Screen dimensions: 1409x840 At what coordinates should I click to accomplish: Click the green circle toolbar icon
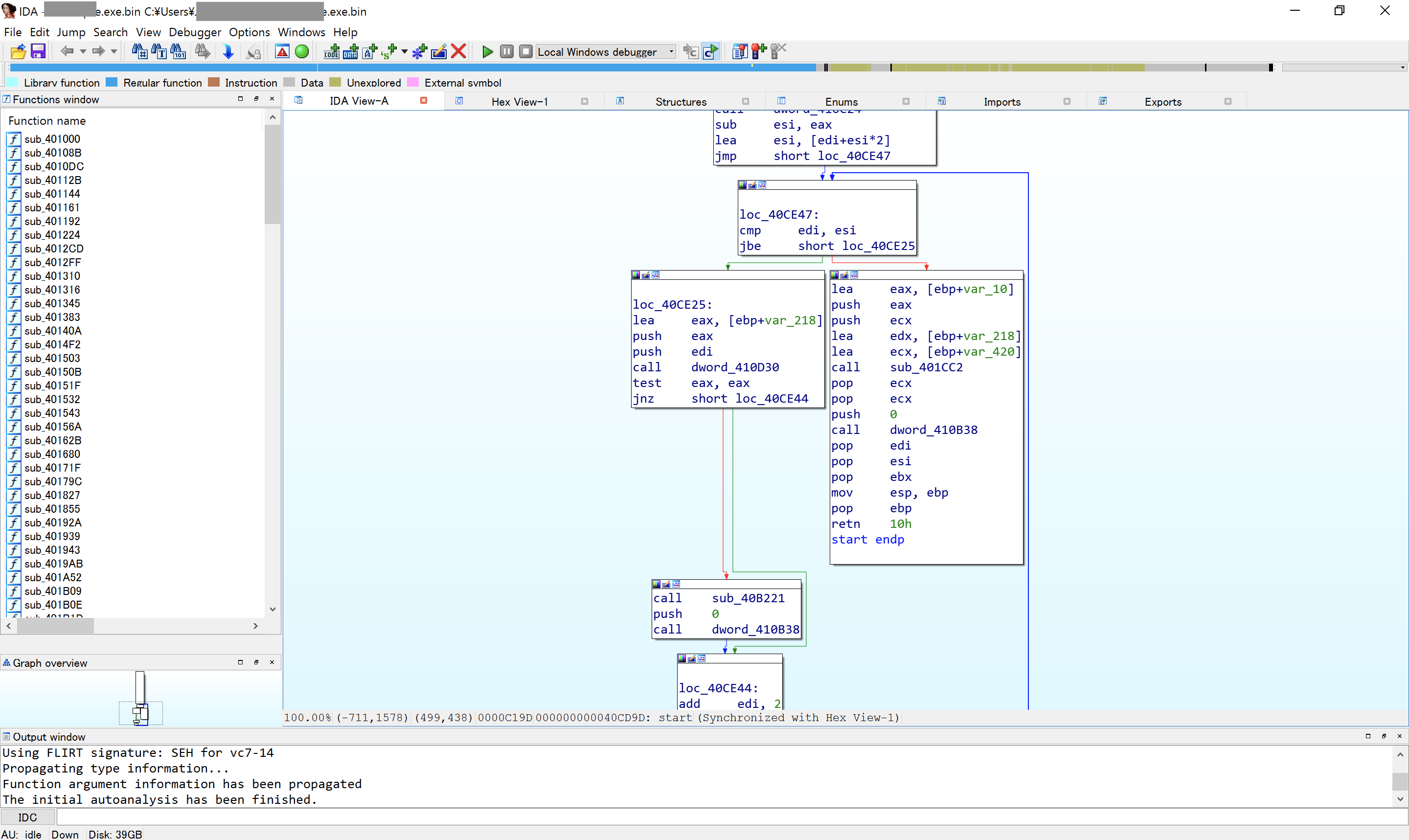point(302,52)
